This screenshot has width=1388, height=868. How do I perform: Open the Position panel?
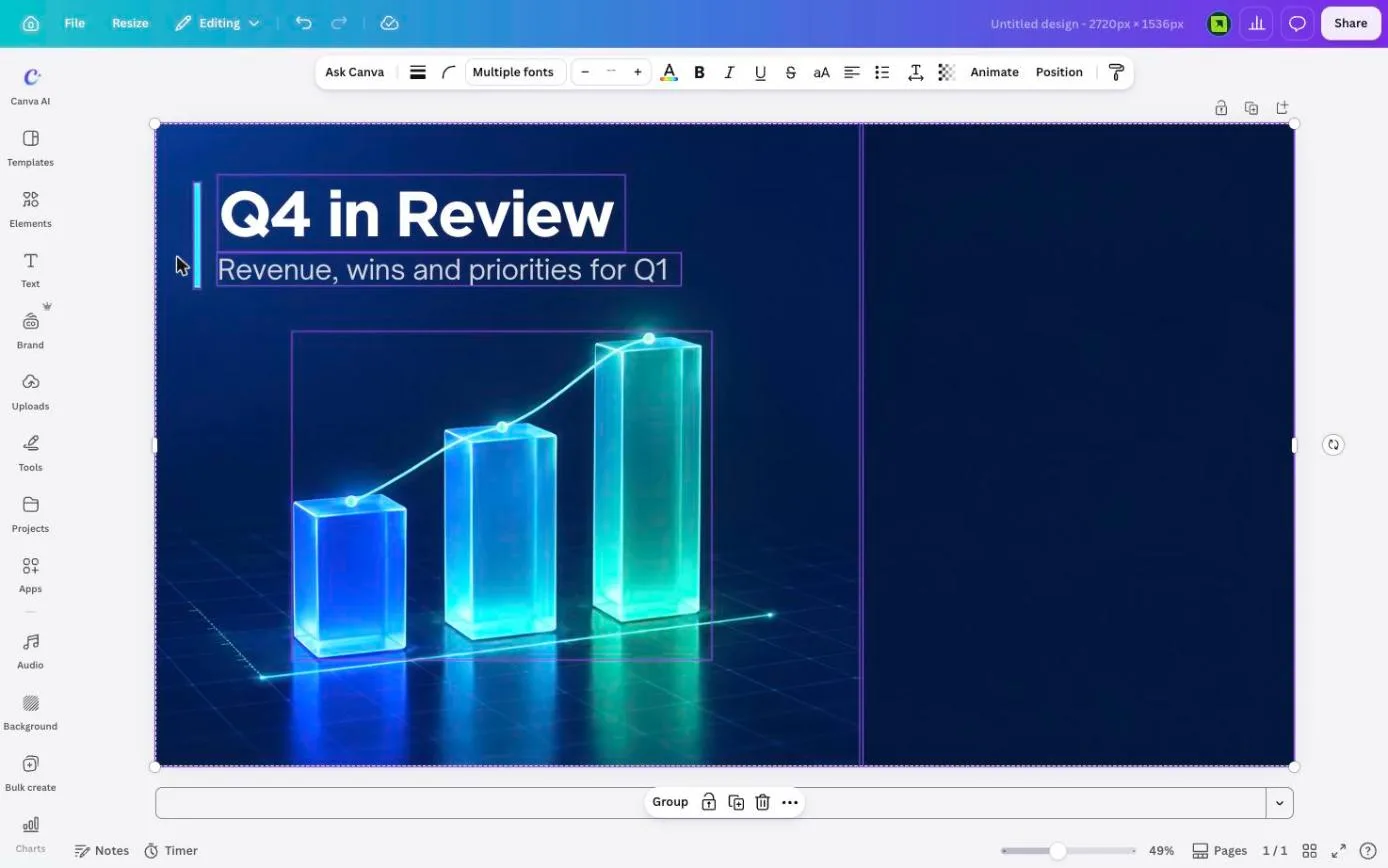click(x=1059, y=72)
